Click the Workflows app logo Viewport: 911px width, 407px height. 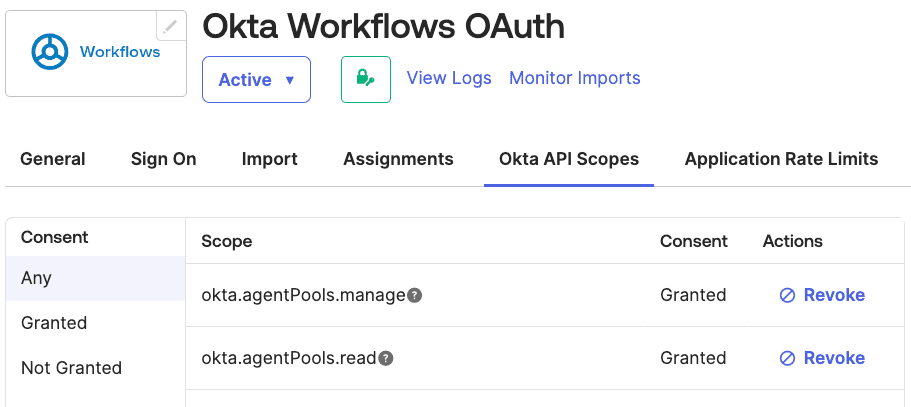95,52
